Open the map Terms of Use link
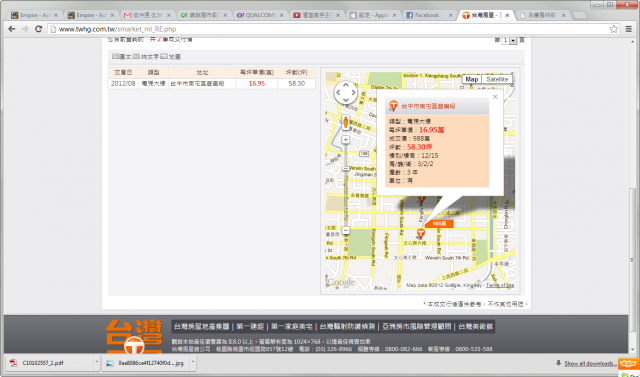 click(x=500, y=285)
